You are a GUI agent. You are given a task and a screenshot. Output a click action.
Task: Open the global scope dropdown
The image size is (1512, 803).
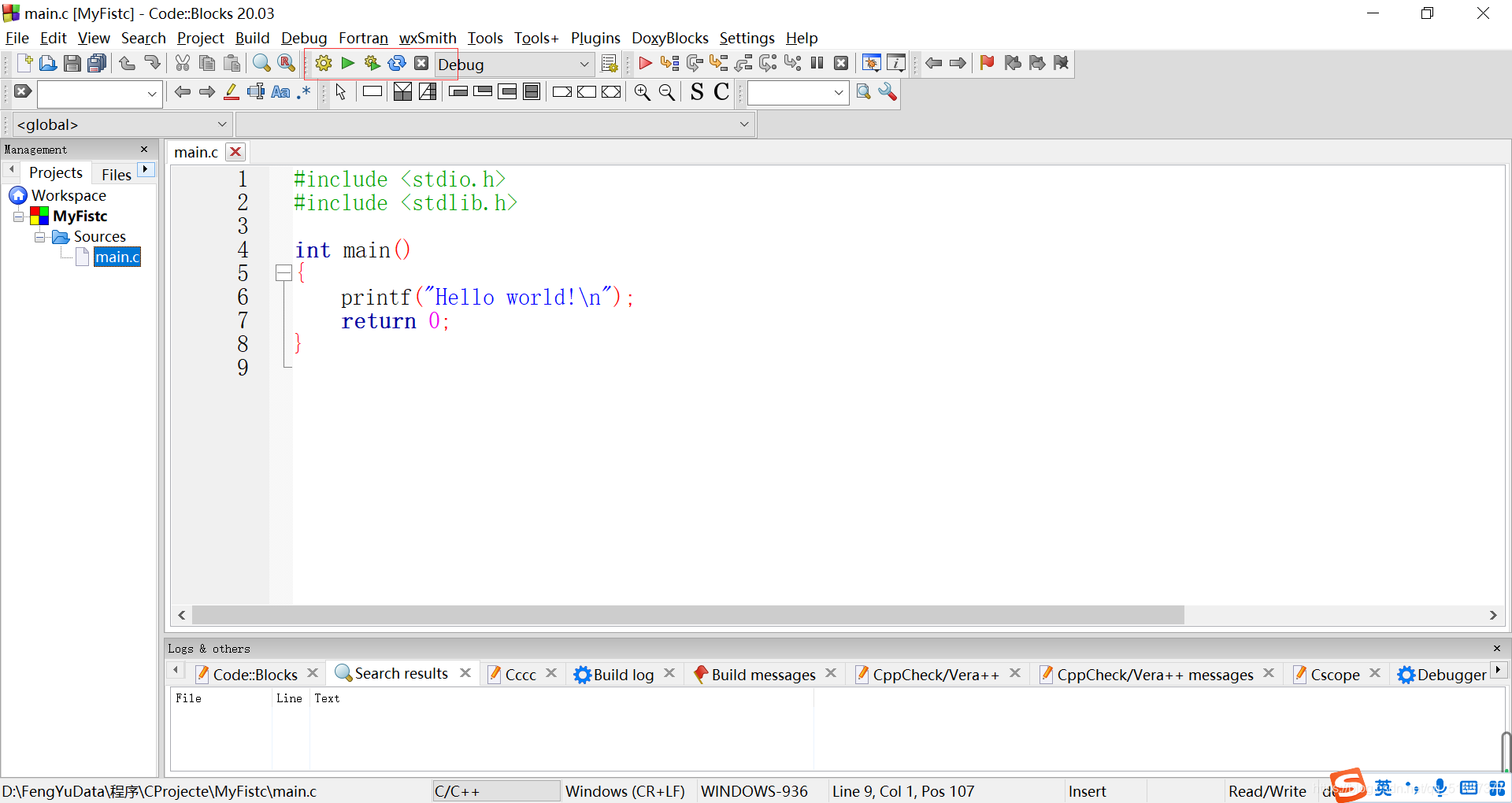point(121,124)
